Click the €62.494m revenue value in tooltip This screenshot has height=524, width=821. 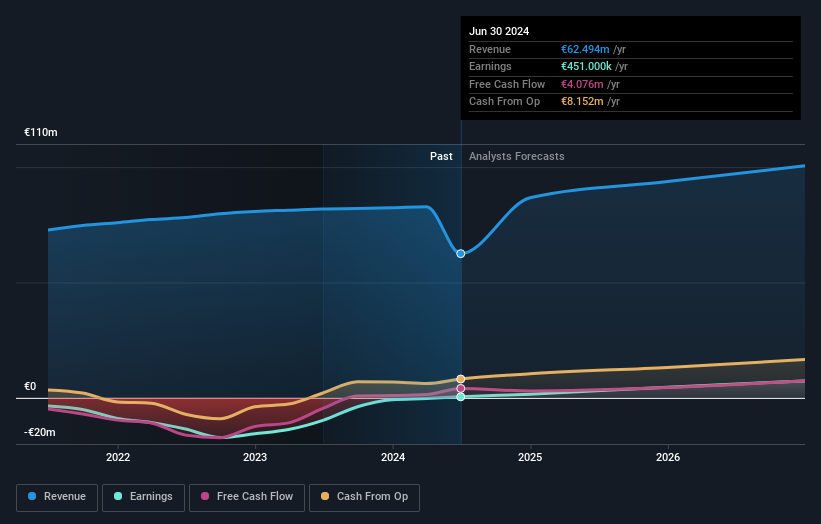(x=585, y=49)
